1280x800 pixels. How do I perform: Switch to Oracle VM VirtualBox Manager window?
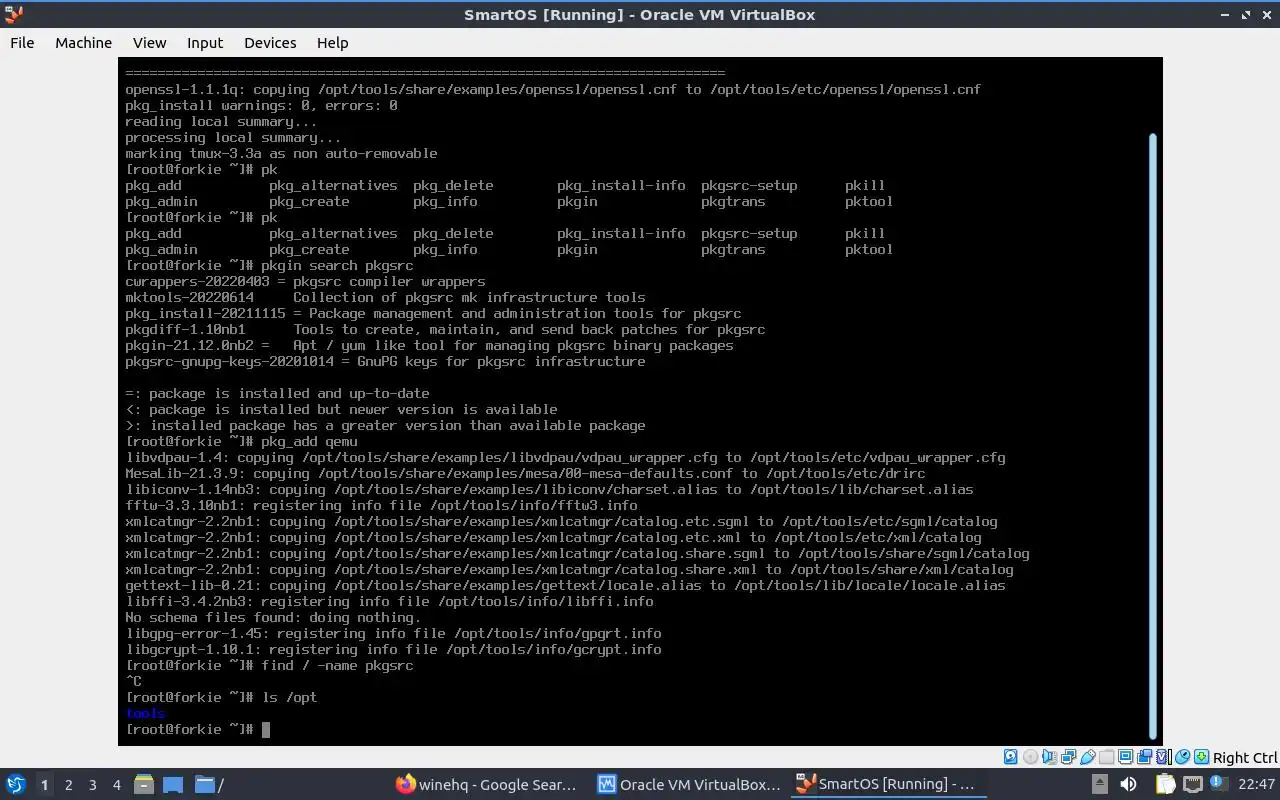[x=689, y=784]
